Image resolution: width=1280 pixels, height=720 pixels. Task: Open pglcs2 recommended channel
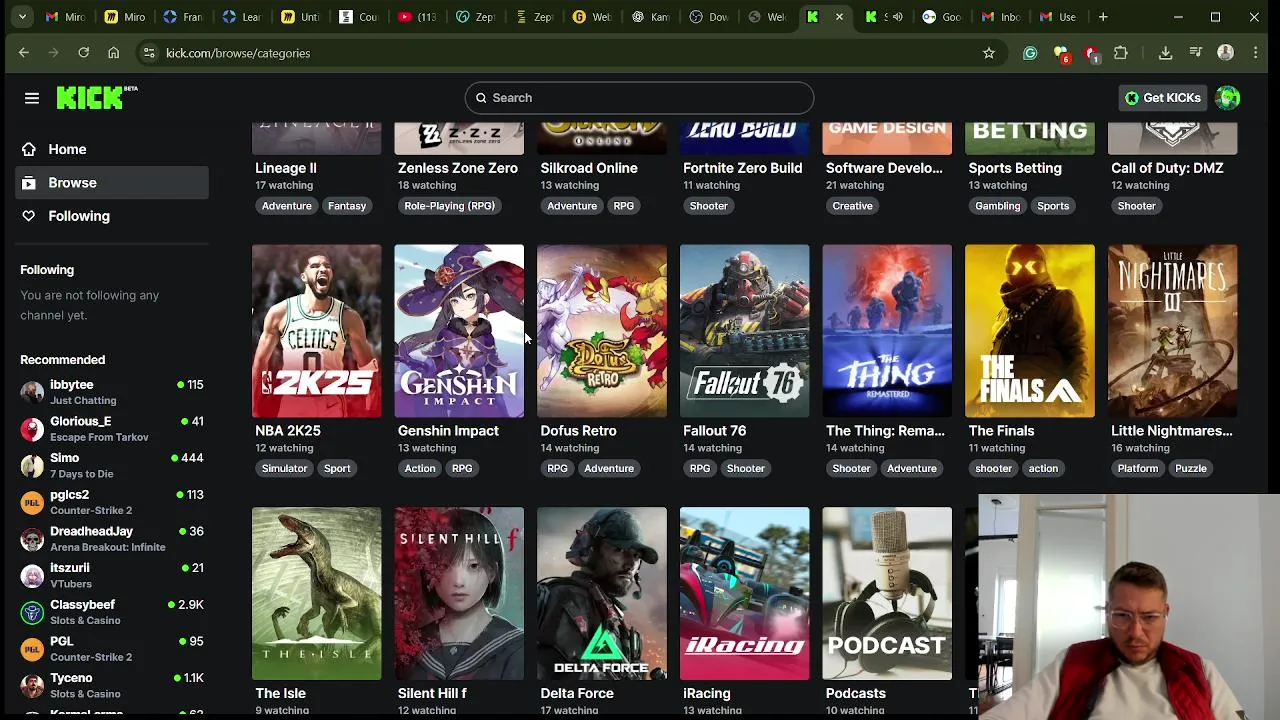pos(112,502)
